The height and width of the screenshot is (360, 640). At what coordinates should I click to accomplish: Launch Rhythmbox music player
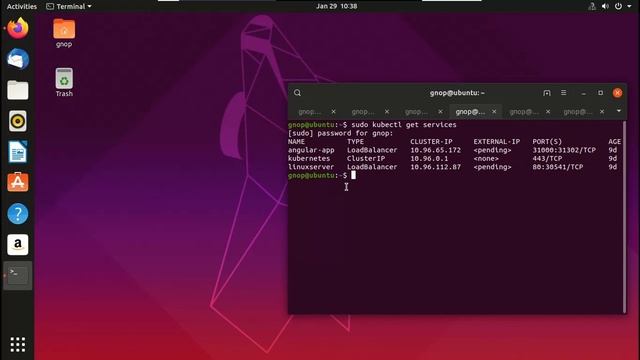(18, 121)
